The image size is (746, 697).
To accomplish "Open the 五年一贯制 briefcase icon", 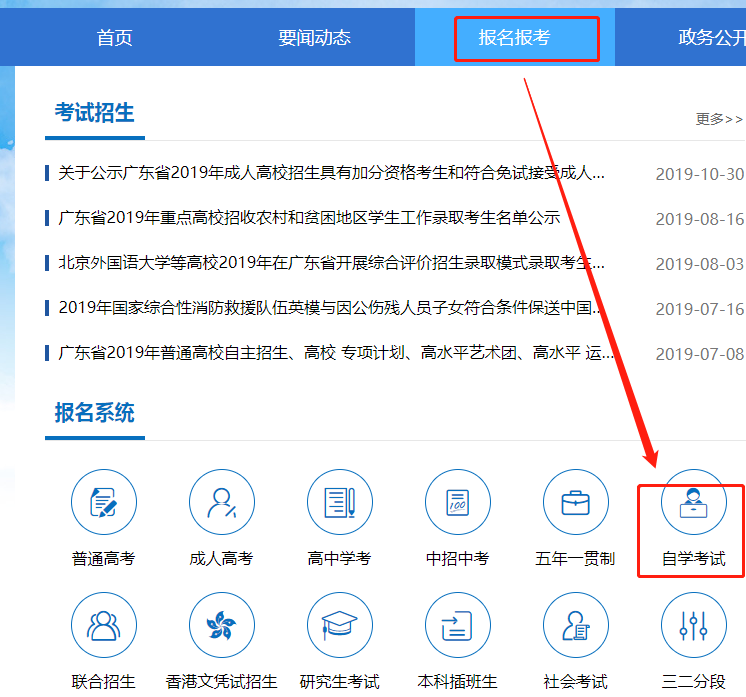I will 576,502.
